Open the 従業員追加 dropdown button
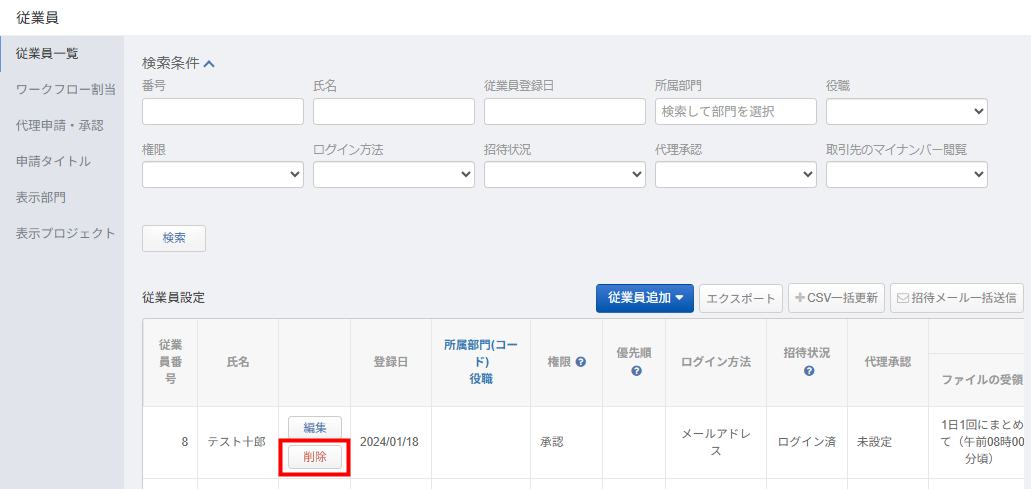Image resolution: width=1031 pixels, height=489 pixels. [644, 298]
